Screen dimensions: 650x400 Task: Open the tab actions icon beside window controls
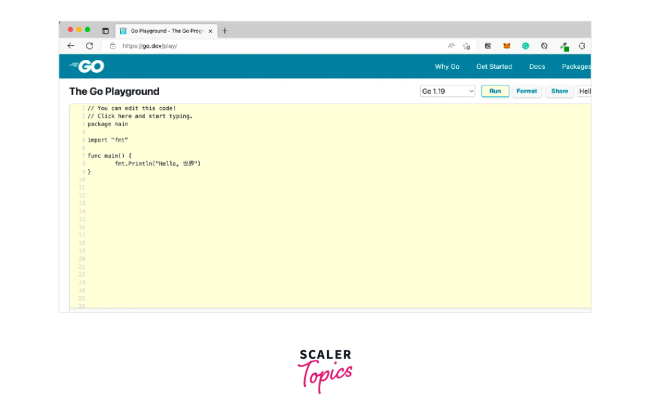click(x=105, y=31)
